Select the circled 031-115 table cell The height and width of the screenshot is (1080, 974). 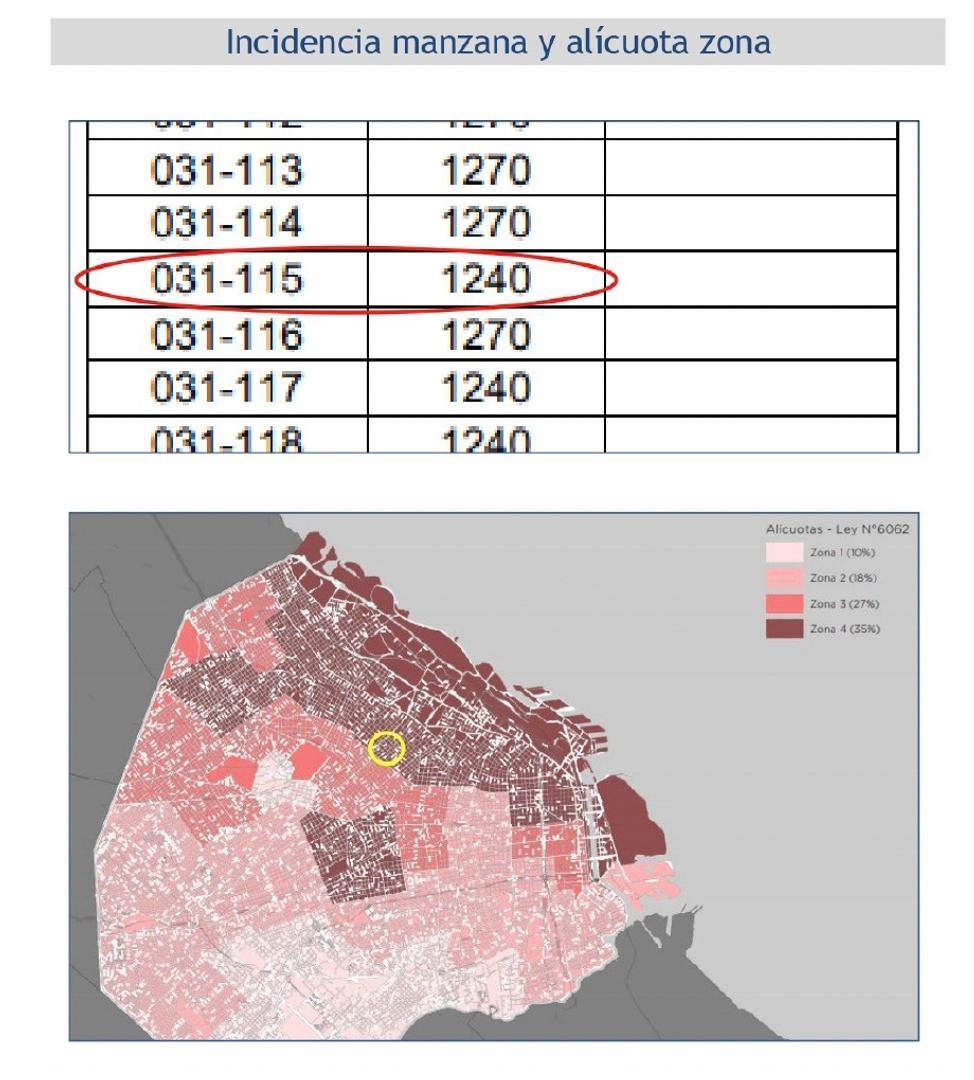226,279
